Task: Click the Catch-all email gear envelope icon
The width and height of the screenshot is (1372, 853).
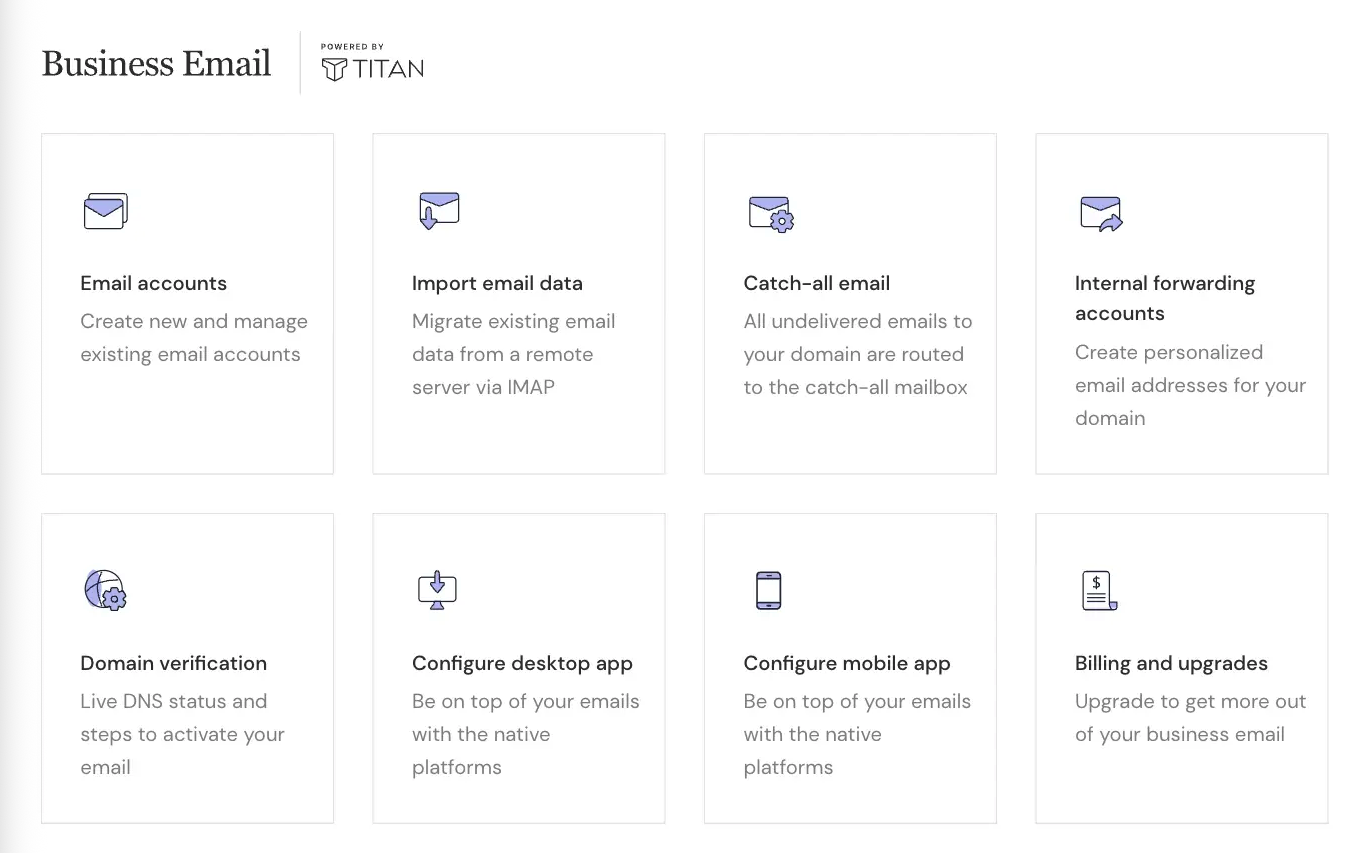Action: tap(771, 214)
